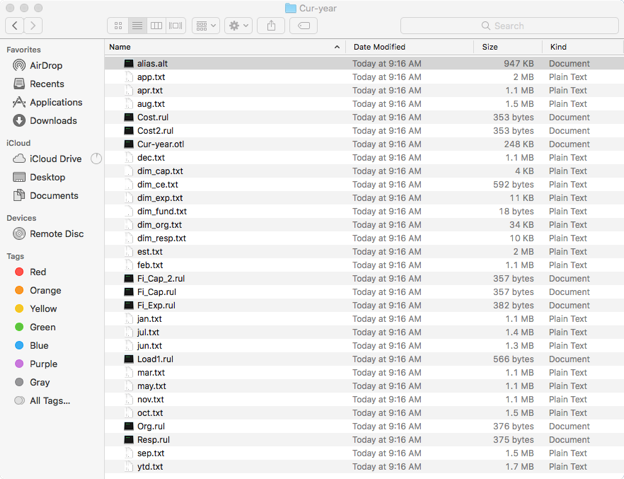Switch to cover flow view

point(176,26)
